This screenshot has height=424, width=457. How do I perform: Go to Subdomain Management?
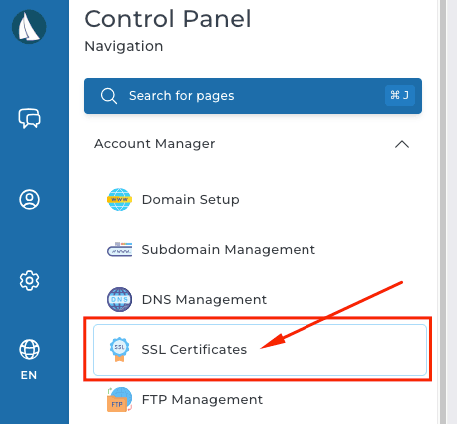228,250
